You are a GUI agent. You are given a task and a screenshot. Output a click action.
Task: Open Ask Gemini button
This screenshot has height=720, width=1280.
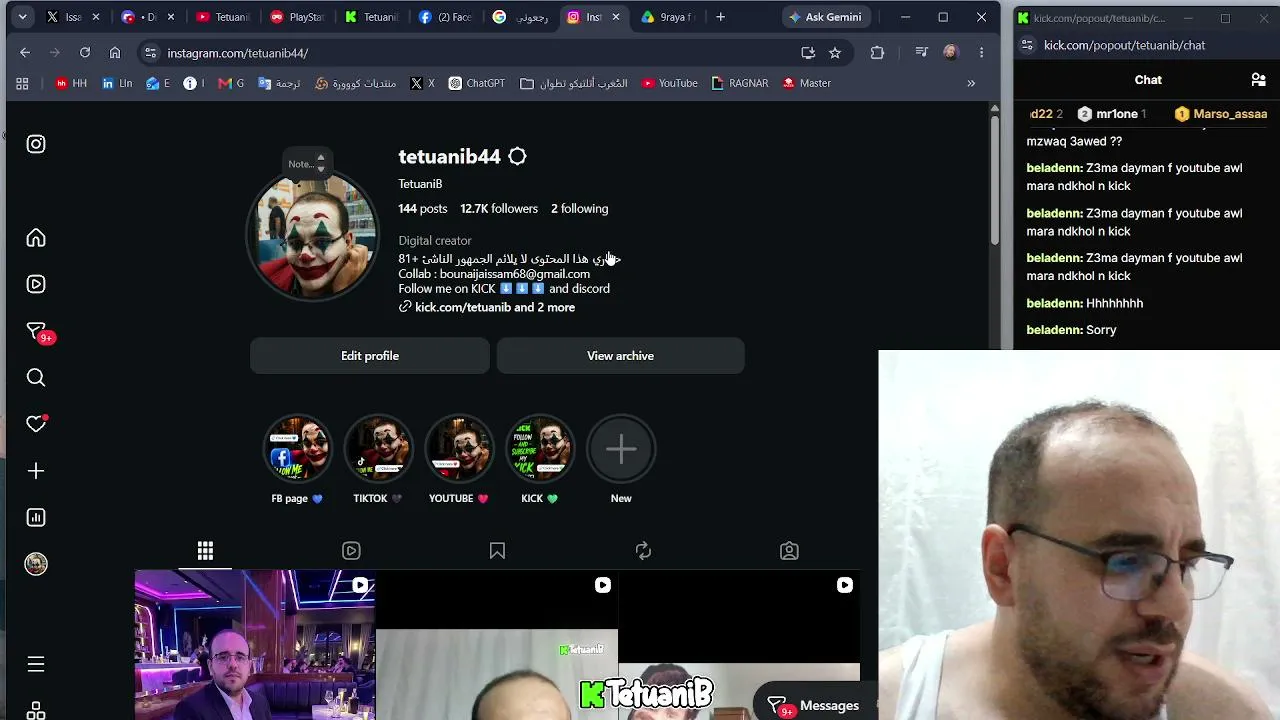[825, 17]
